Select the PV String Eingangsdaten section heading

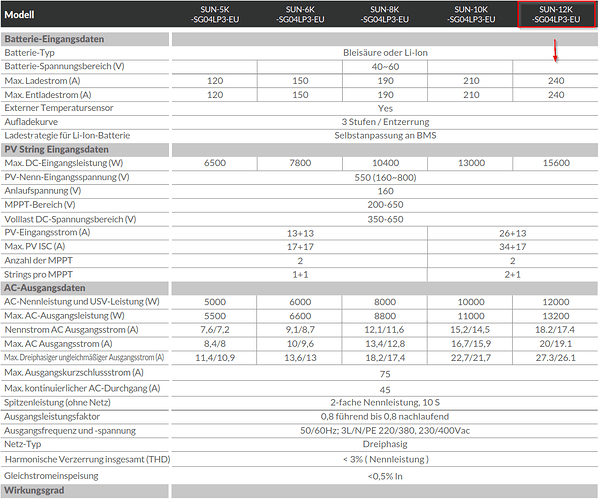tap(85, 149)
